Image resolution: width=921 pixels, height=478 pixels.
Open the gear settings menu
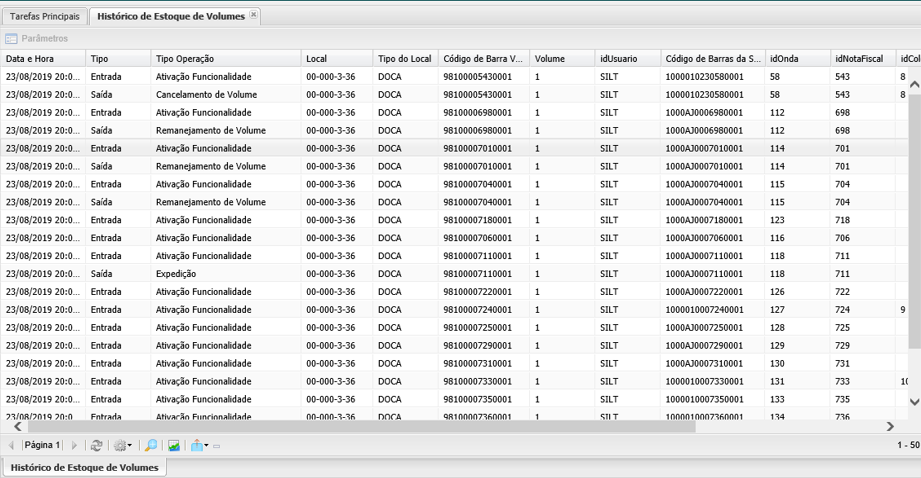click(x=123, y=446)
